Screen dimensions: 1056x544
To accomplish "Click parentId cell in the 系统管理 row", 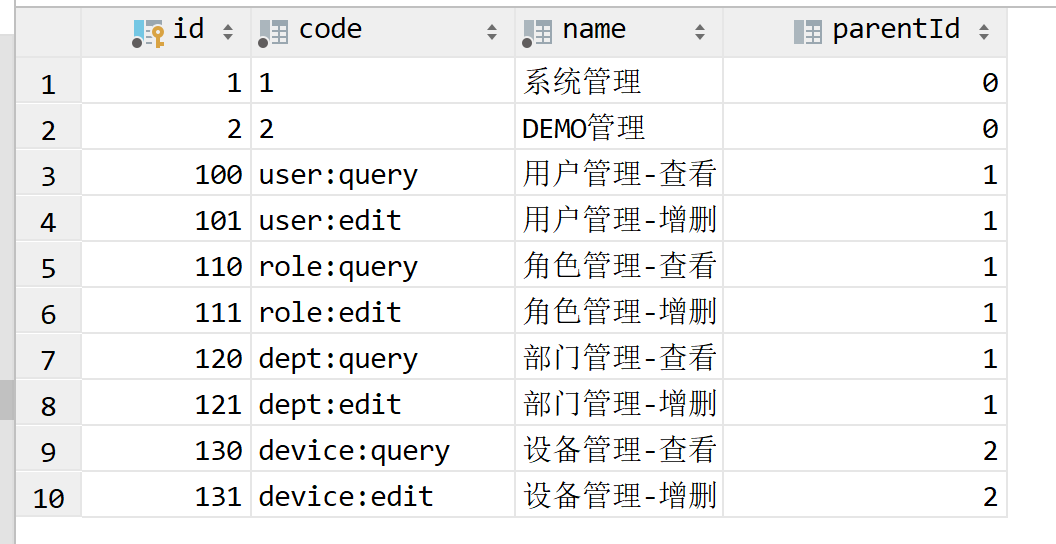I will tap(865, 82).
